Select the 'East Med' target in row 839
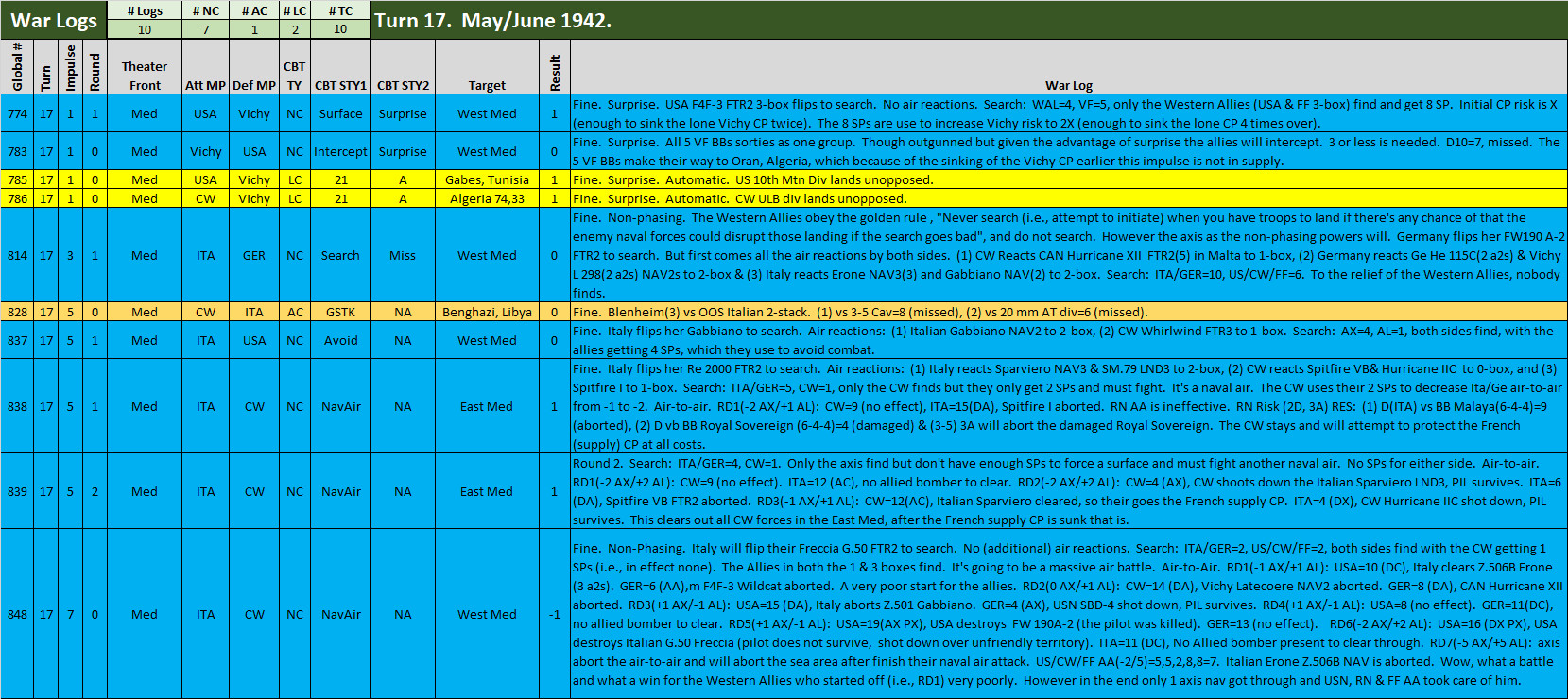1568x699 pixels. [x=487, y=491]
